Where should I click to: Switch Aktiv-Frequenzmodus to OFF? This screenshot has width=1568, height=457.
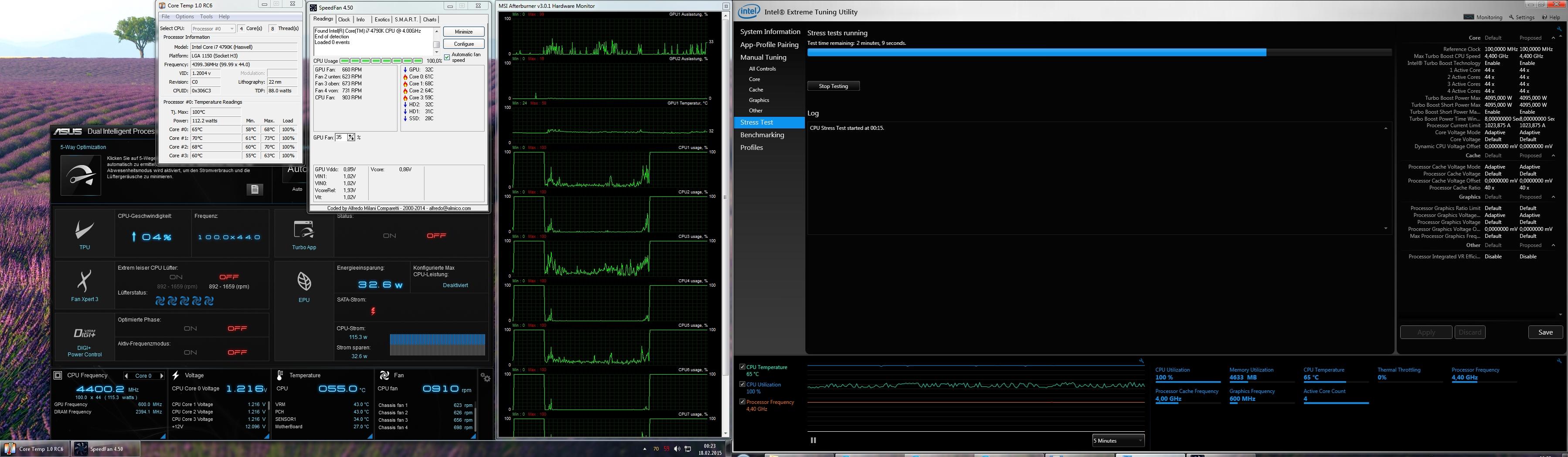click(237, 352)
